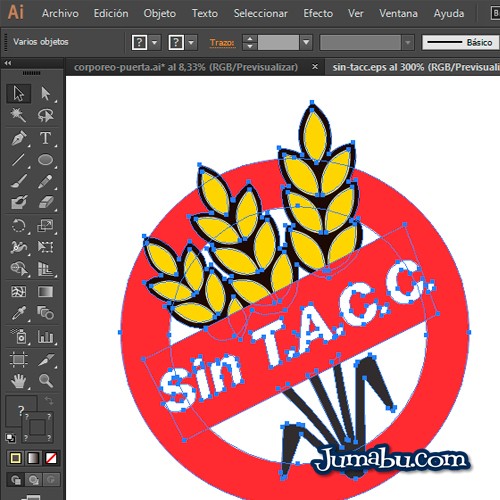Select the Blob Brush tool
The image size is (500, 500).
tap(19, 202)
